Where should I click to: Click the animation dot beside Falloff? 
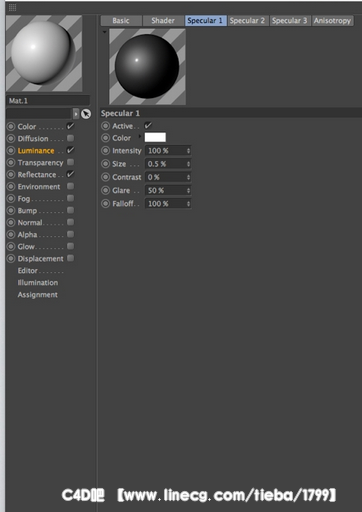[x=105, y=204]
